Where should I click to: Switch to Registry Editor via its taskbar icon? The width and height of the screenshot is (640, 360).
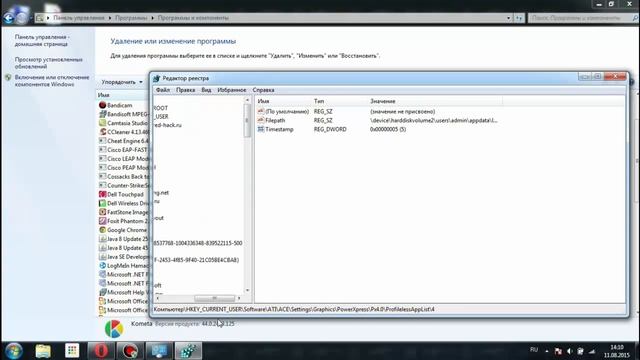tap(188, 351)
